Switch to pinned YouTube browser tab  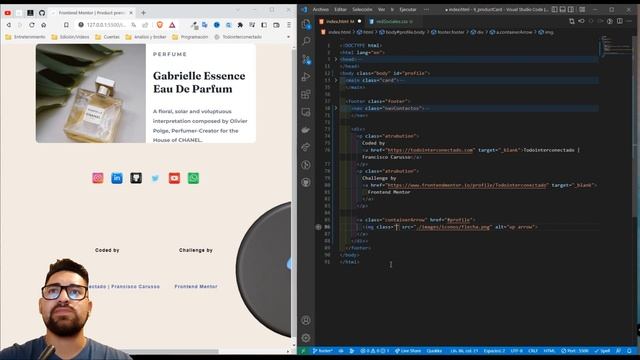pyautogui.click(x=8, y=13)
